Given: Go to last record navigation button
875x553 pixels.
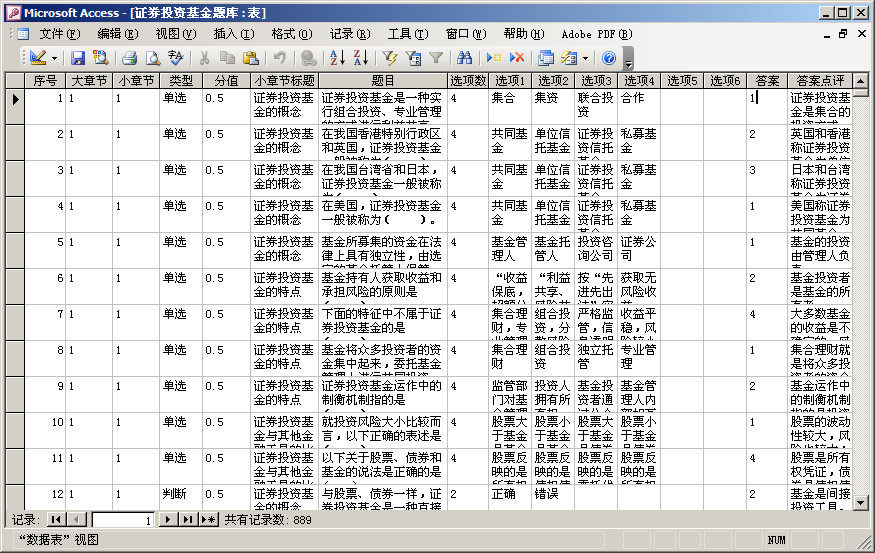Looking at the screenshot, I should [x=188, y=520].
